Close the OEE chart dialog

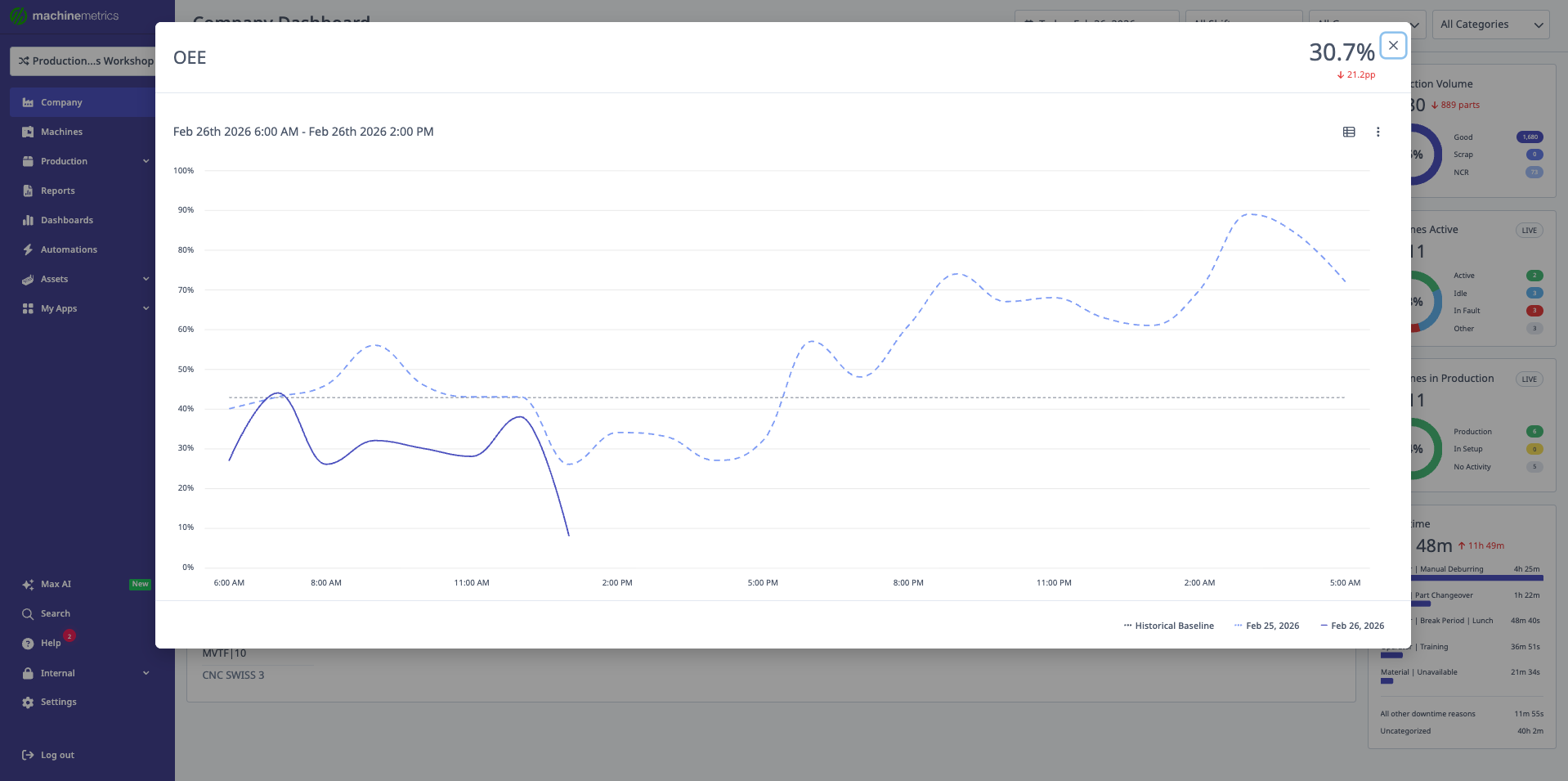click(1393, 46)
